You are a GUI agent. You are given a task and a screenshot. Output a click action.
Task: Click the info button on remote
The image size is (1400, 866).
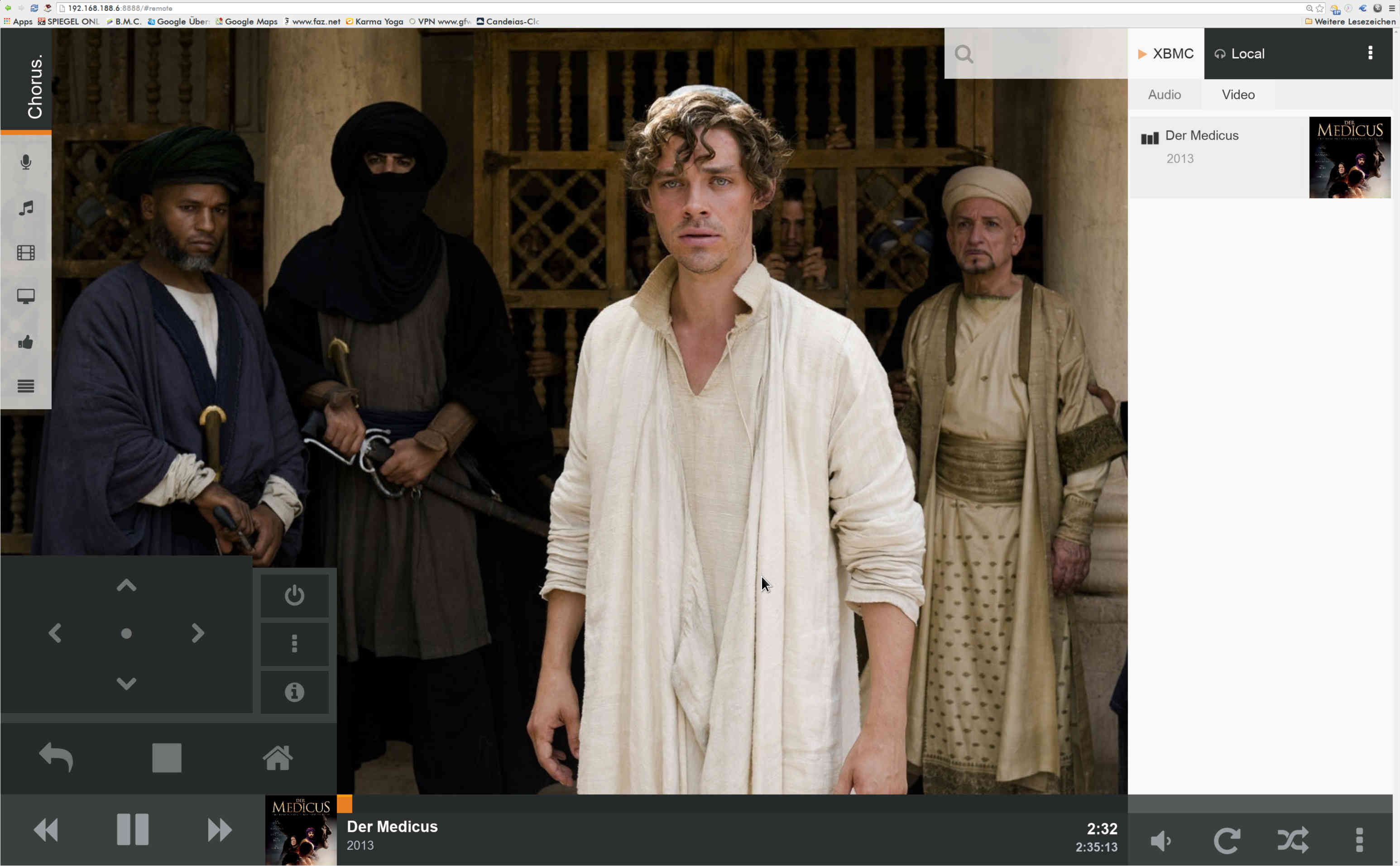click(x=294, y=692)
